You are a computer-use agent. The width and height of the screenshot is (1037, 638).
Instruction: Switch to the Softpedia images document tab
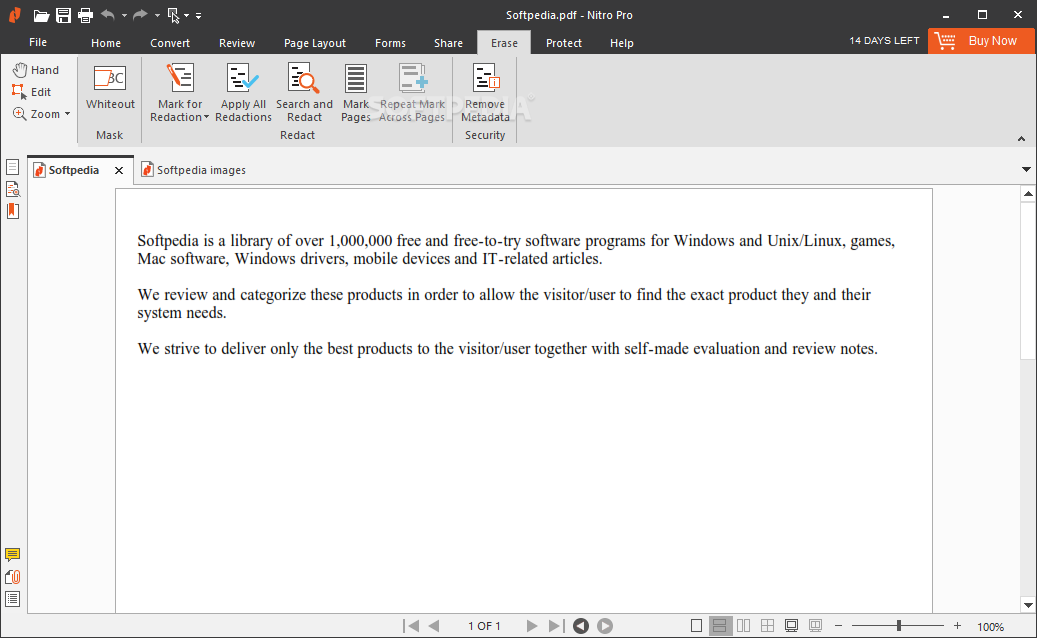point(194,170)
